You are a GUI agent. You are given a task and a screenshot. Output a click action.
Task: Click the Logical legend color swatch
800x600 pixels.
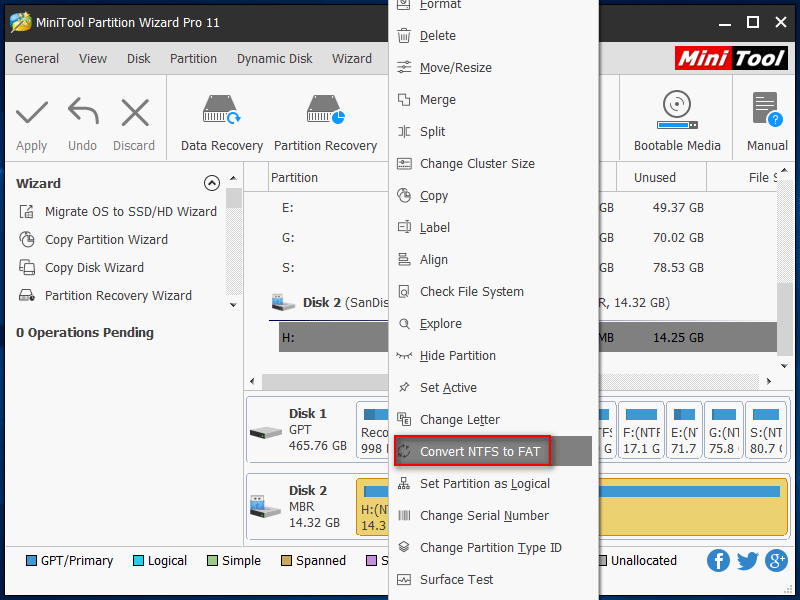[138, 561]
